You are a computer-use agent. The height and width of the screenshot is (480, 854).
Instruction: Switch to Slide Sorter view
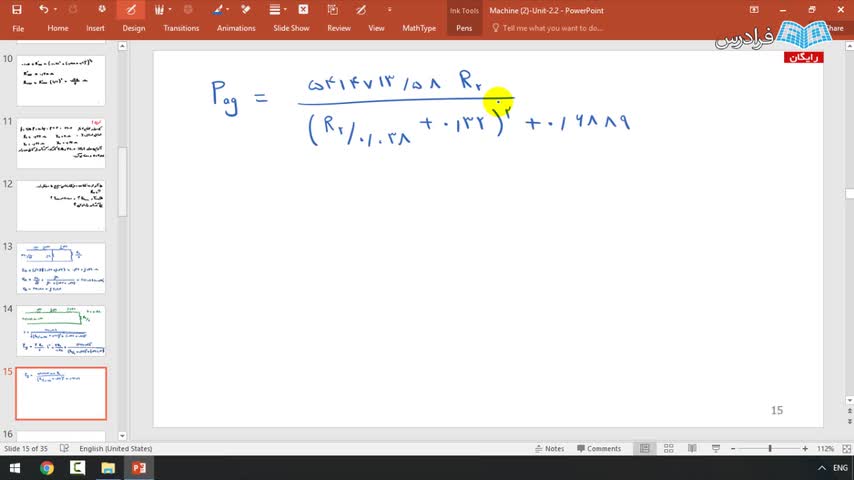pyautogui.click(x=668, y=448)
